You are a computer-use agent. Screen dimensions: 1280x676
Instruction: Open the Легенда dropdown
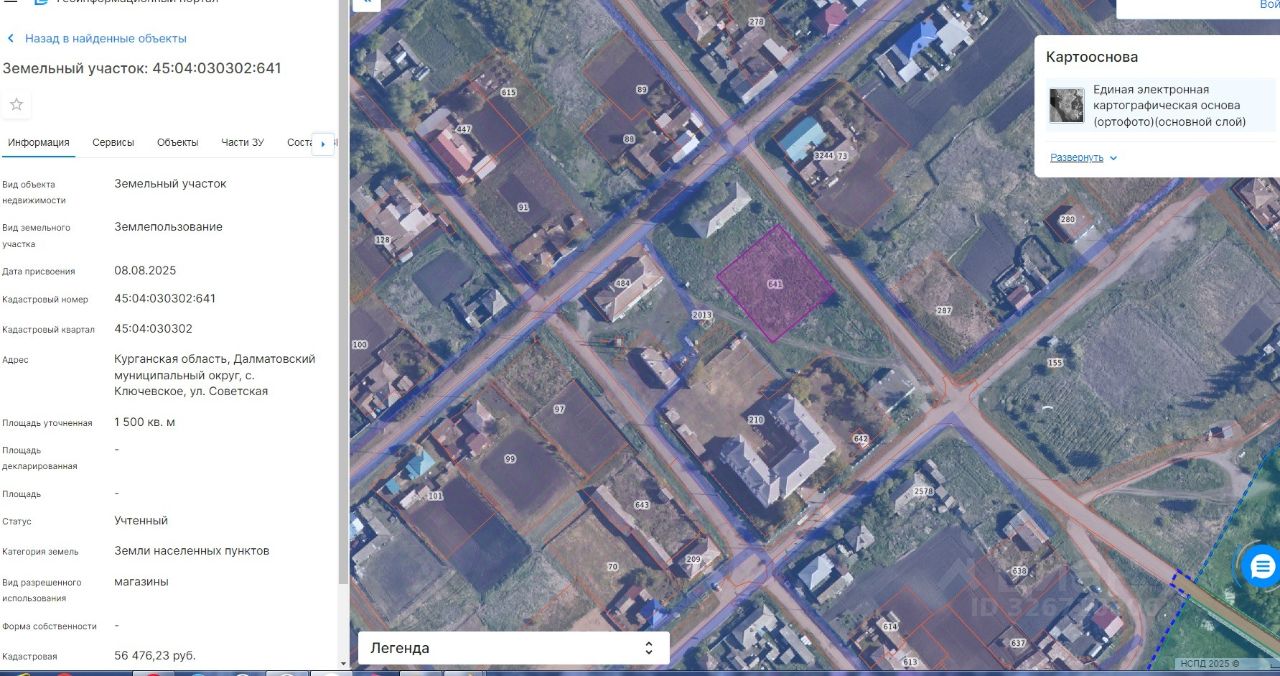513,648
